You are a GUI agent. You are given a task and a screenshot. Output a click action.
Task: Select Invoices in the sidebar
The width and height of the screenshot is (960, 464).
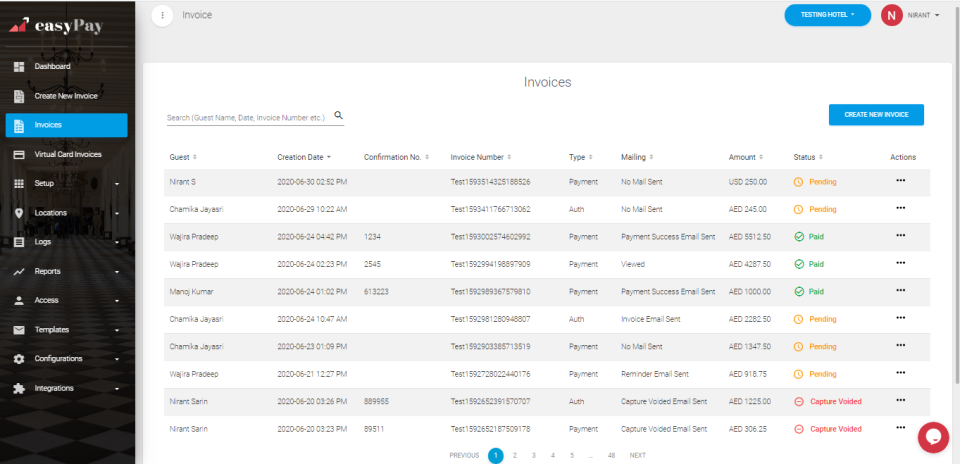67,125
